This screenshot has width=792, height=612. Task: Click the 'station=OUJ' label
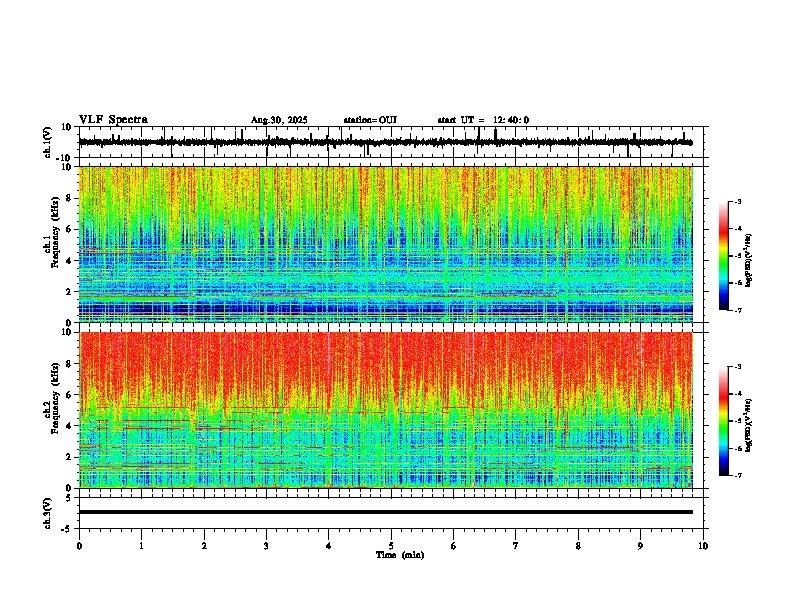370,120
